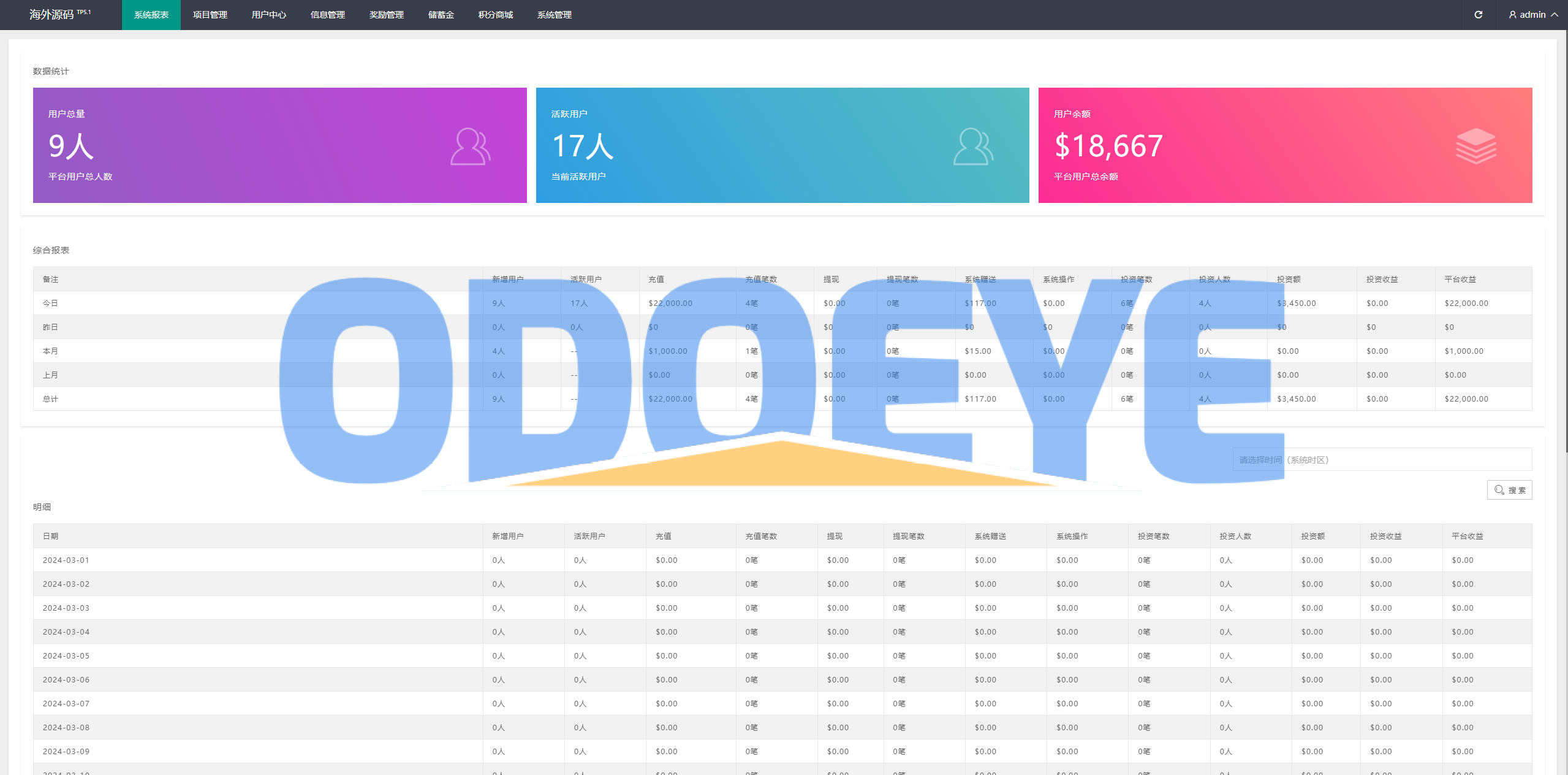Click the 上月 row label
1568x775 pixels.
tap(50, 375)
